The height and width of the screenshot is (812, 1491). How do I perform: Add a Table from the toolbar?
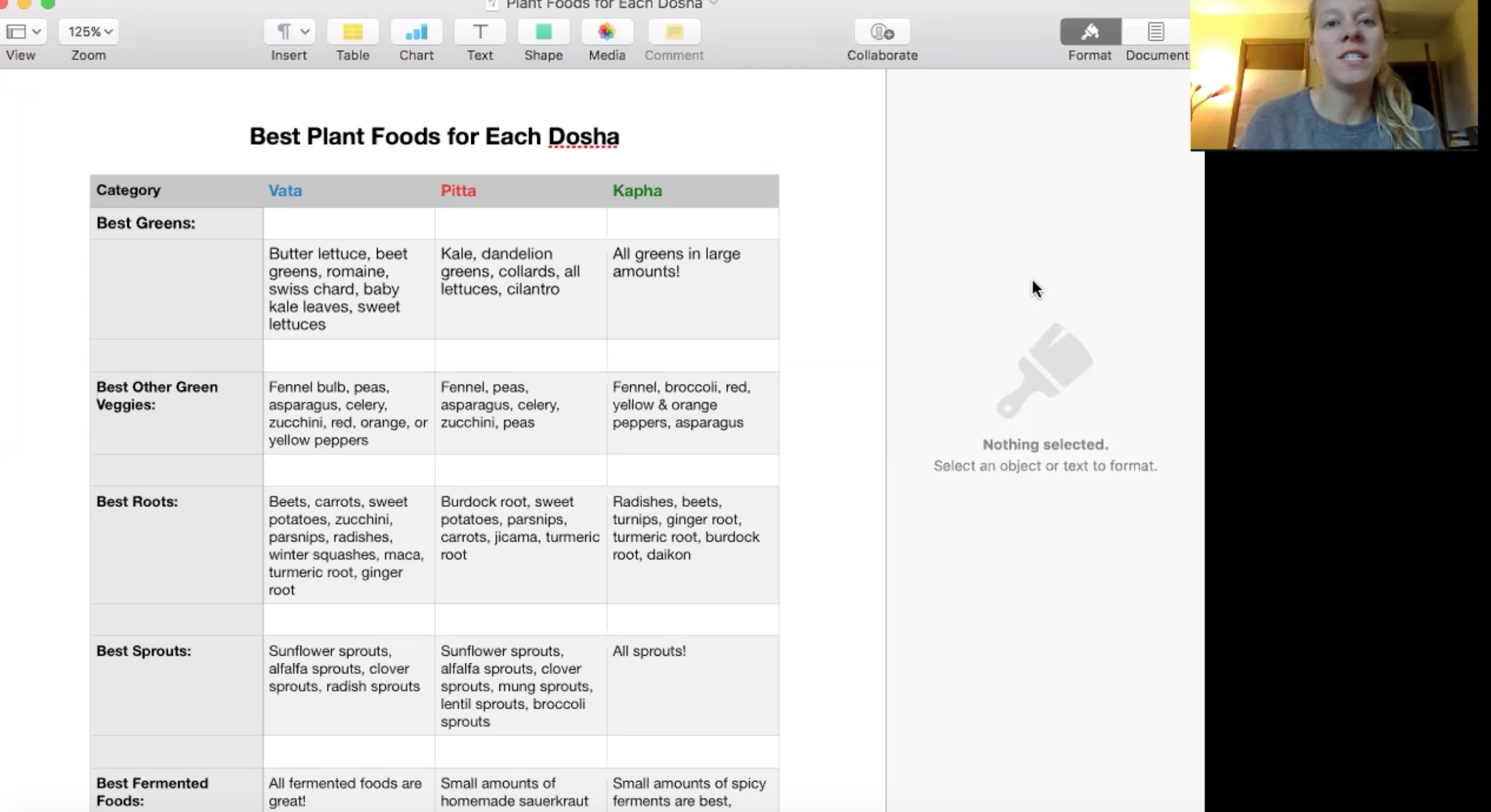coord(352,32)
